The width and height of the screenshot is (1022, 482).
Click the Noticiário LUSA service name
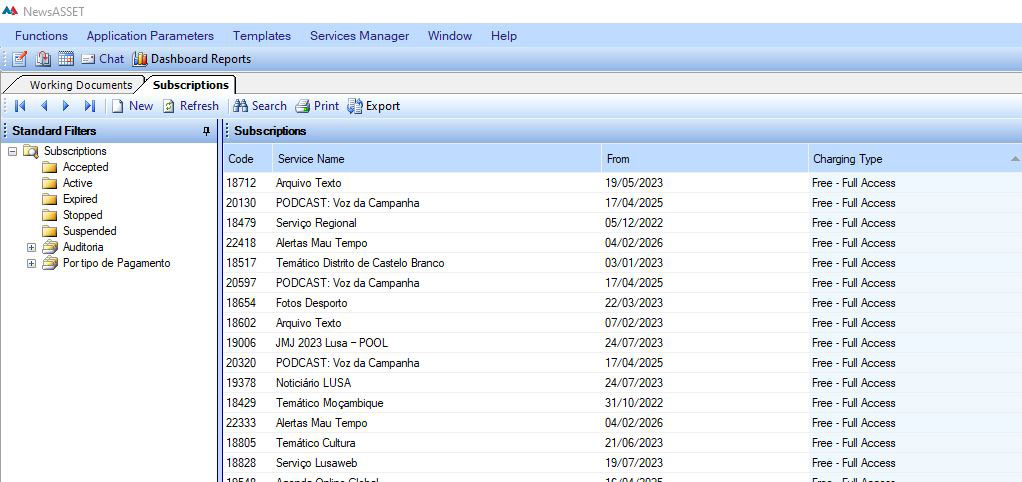pyautogui.click(x=314, y=383)
